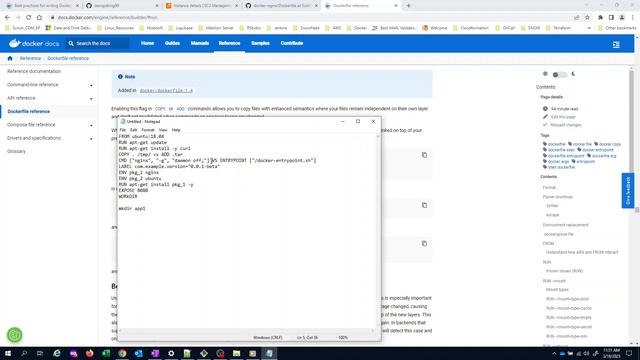This screenshot has height=360, width=640.
Task: Click the search magnifier in docs search
Action: coord(71,43)
